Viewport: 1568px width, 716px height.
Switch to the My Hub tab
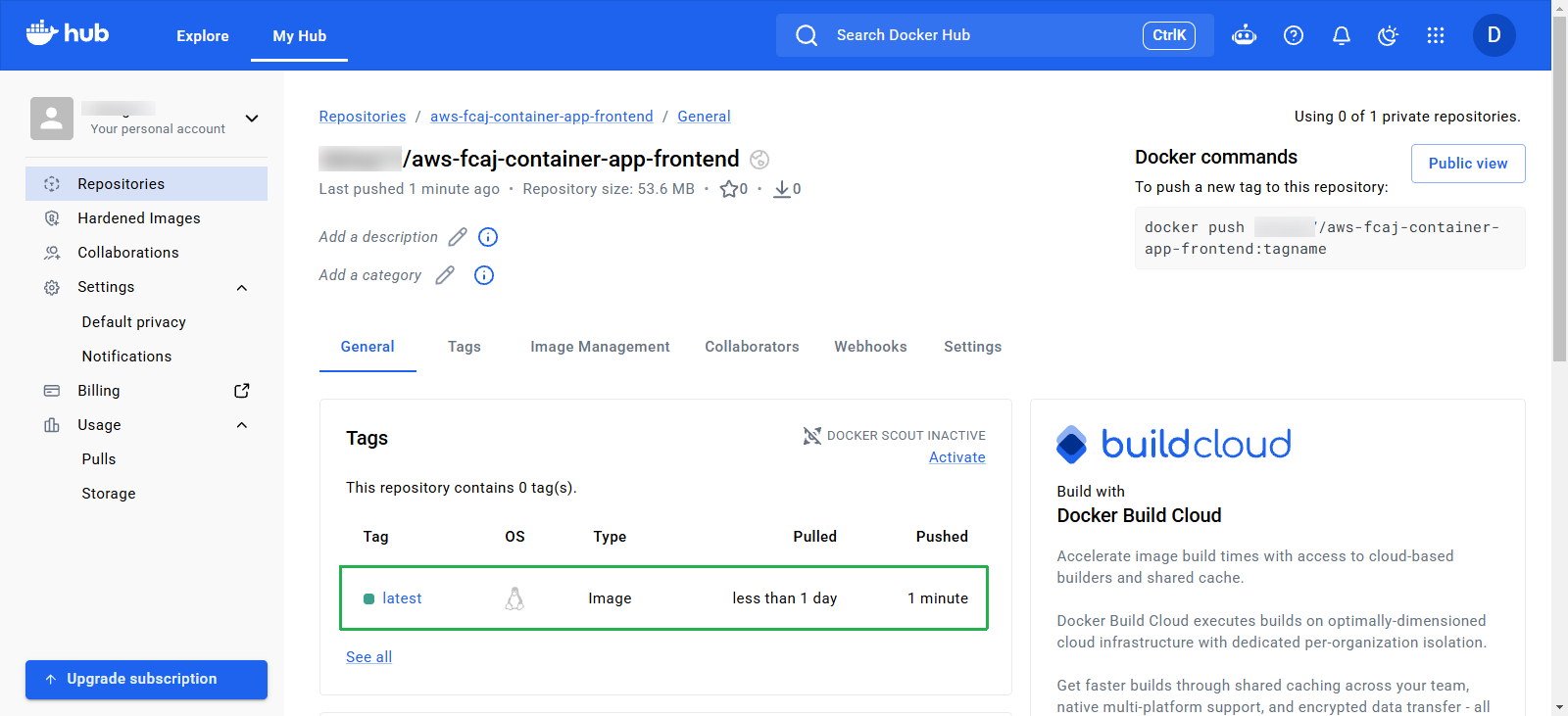(x=300, y=36)
